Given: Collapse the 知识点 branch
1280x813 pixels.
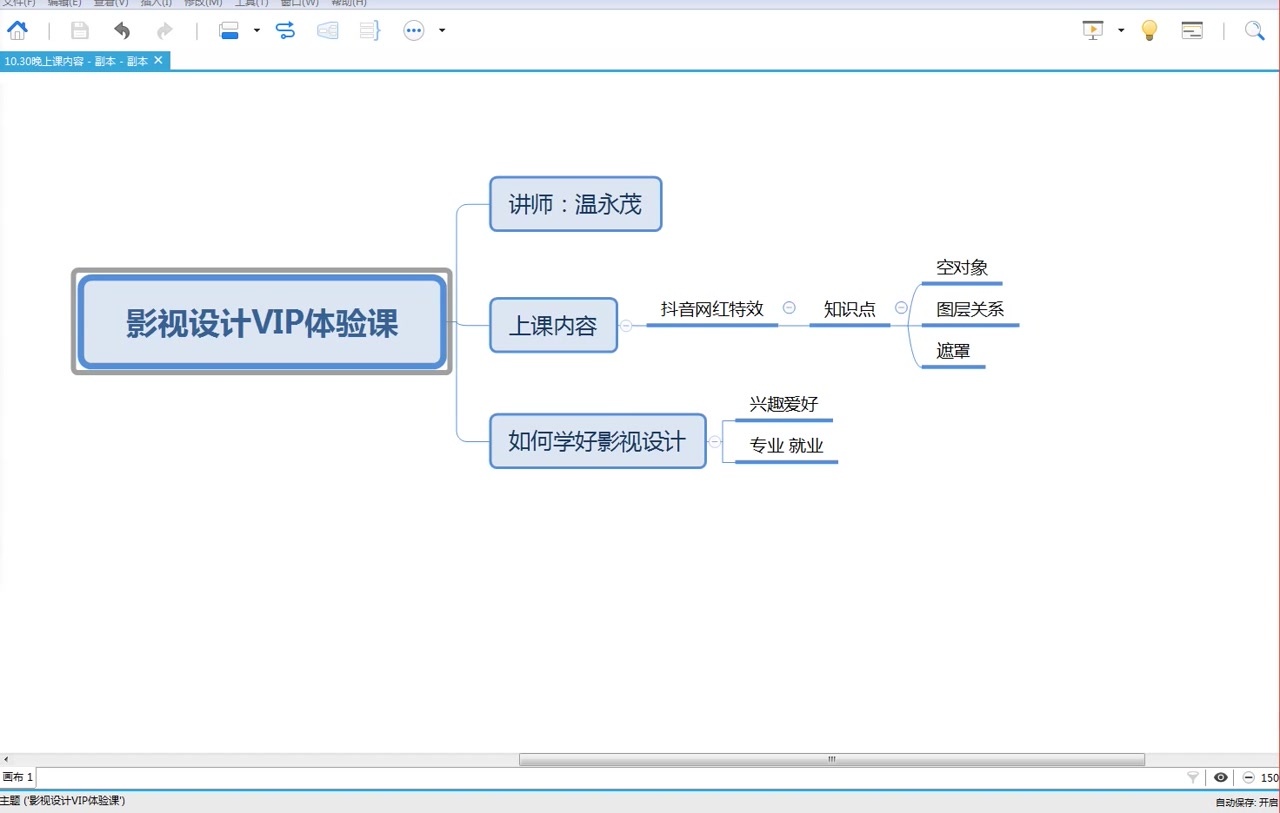Looking at the screenshot, I should 901,308.
